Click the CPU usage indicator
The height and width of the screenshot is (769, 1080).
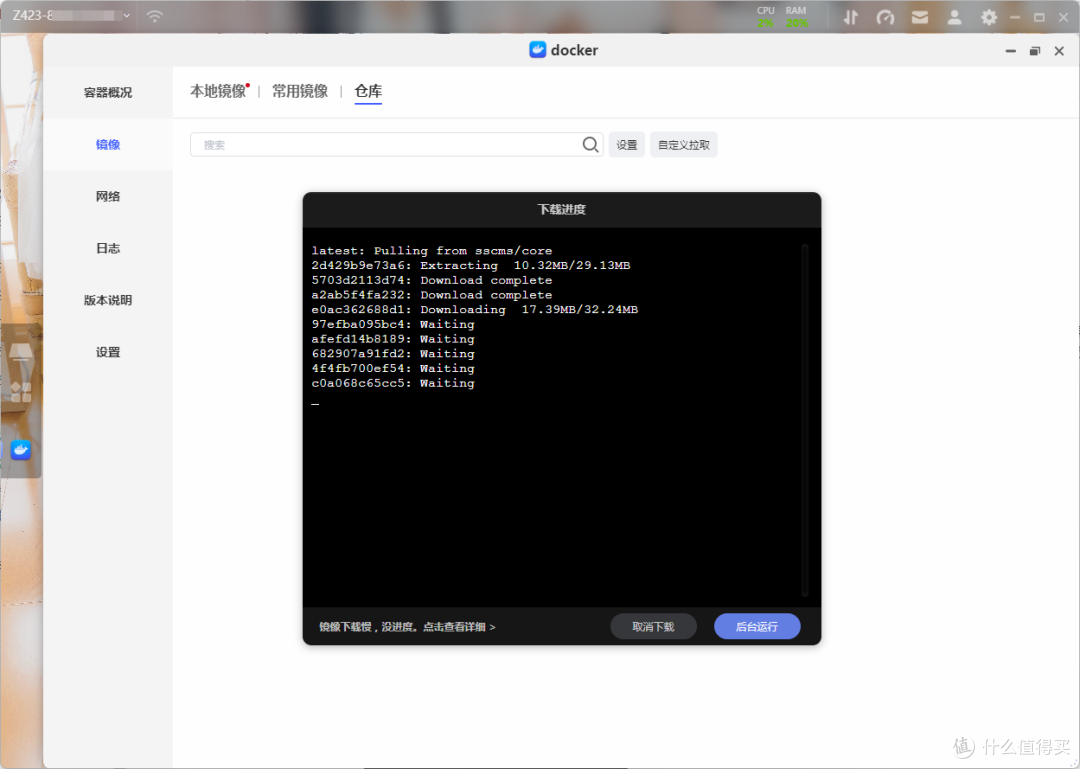765,17
